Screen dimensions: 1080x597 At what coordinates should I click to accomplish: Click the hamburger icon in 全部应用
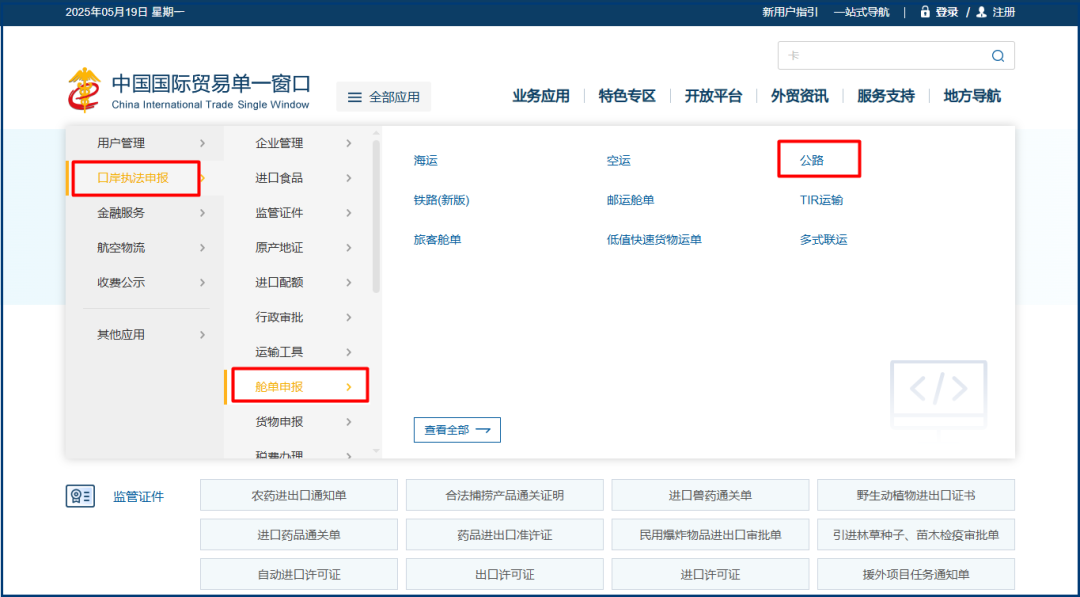click(355, 97)
